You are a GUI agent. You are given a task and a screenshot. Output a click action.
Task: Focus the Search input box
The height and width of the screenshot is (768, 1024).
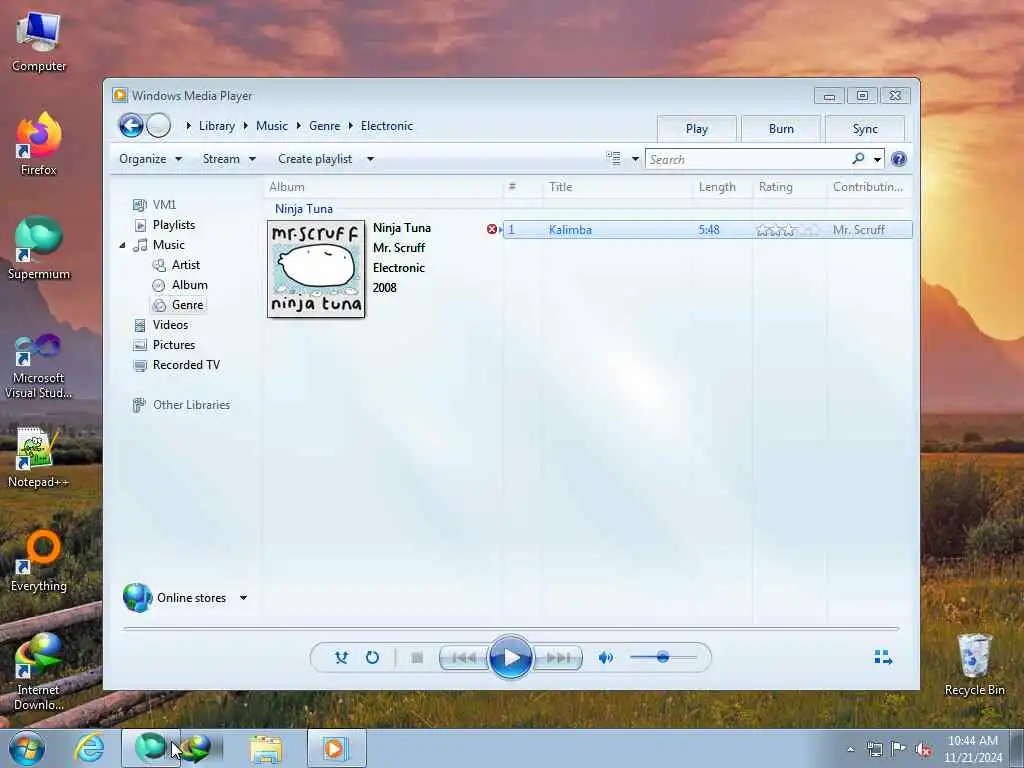pyautogui.click(x=748, y=159)
